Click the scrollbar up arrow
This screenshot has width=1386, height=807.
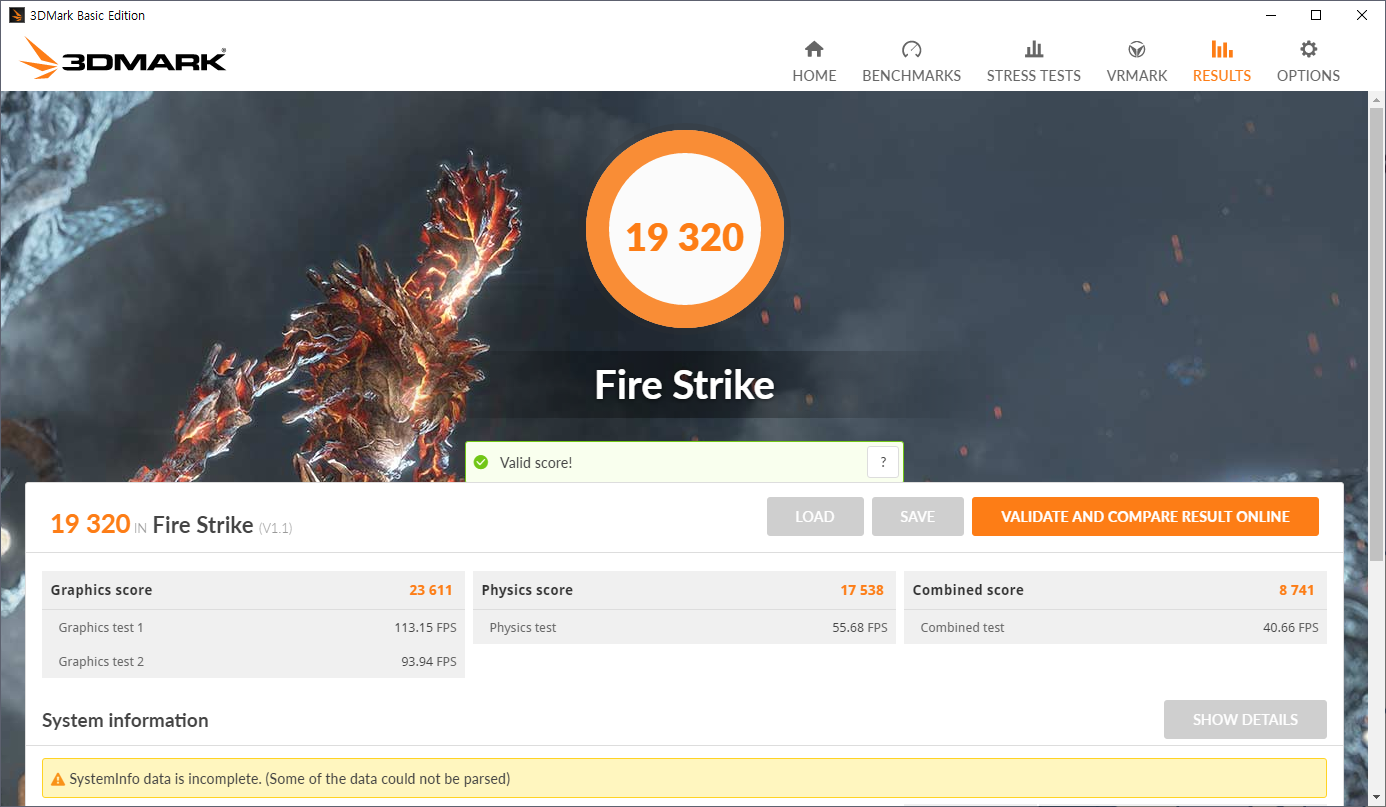[1377, 99]
